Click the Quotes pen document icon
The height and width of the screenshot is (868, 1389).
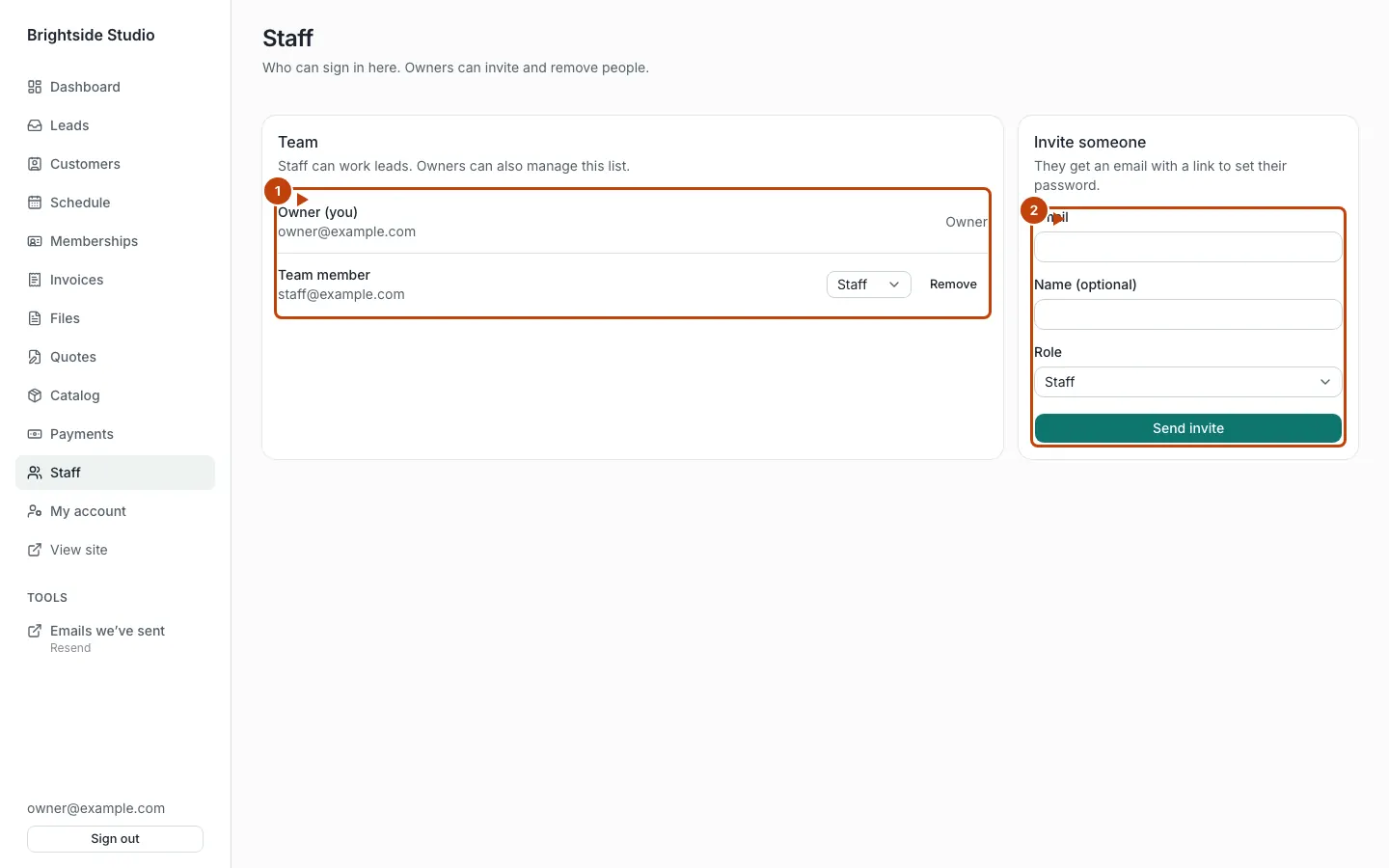coord(35,357)
